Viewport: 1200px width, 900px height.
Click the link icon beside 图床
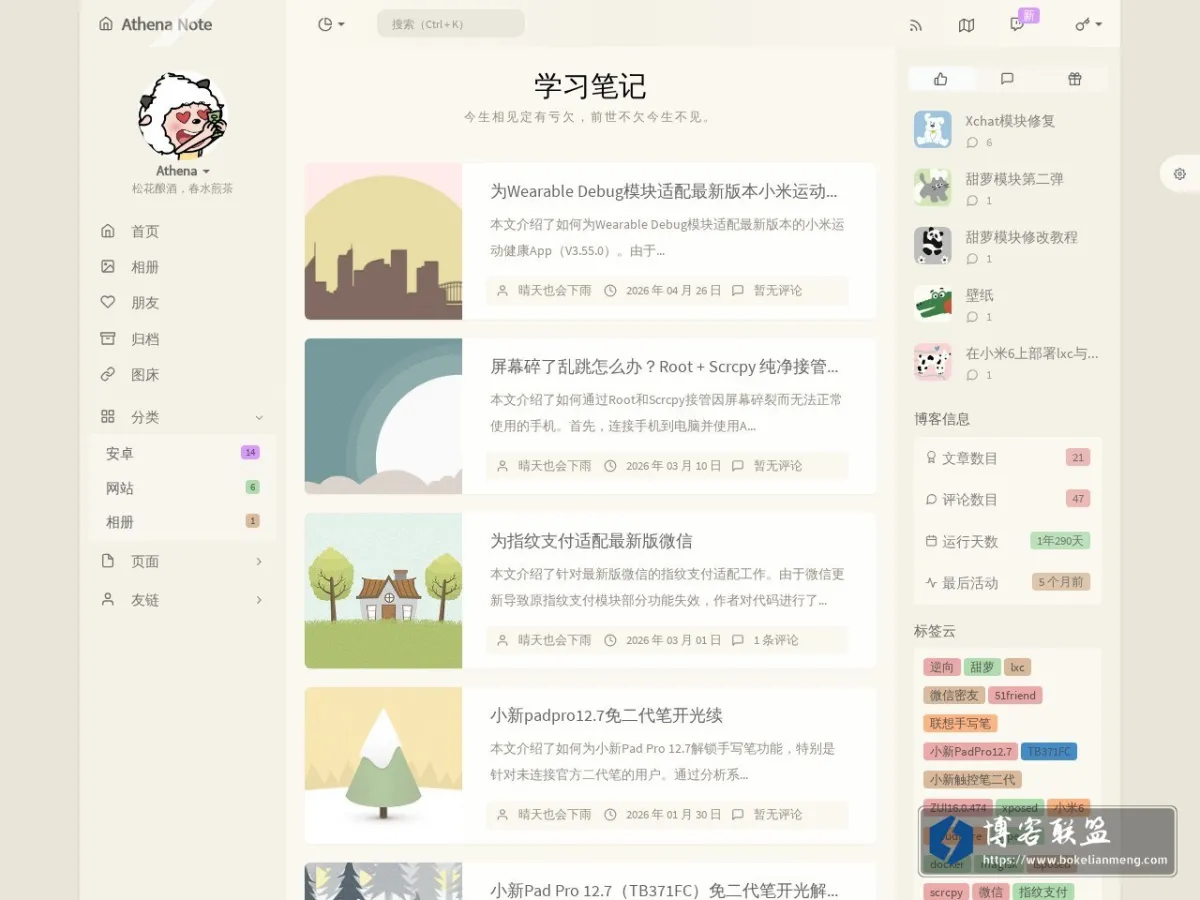pos(108,375)
